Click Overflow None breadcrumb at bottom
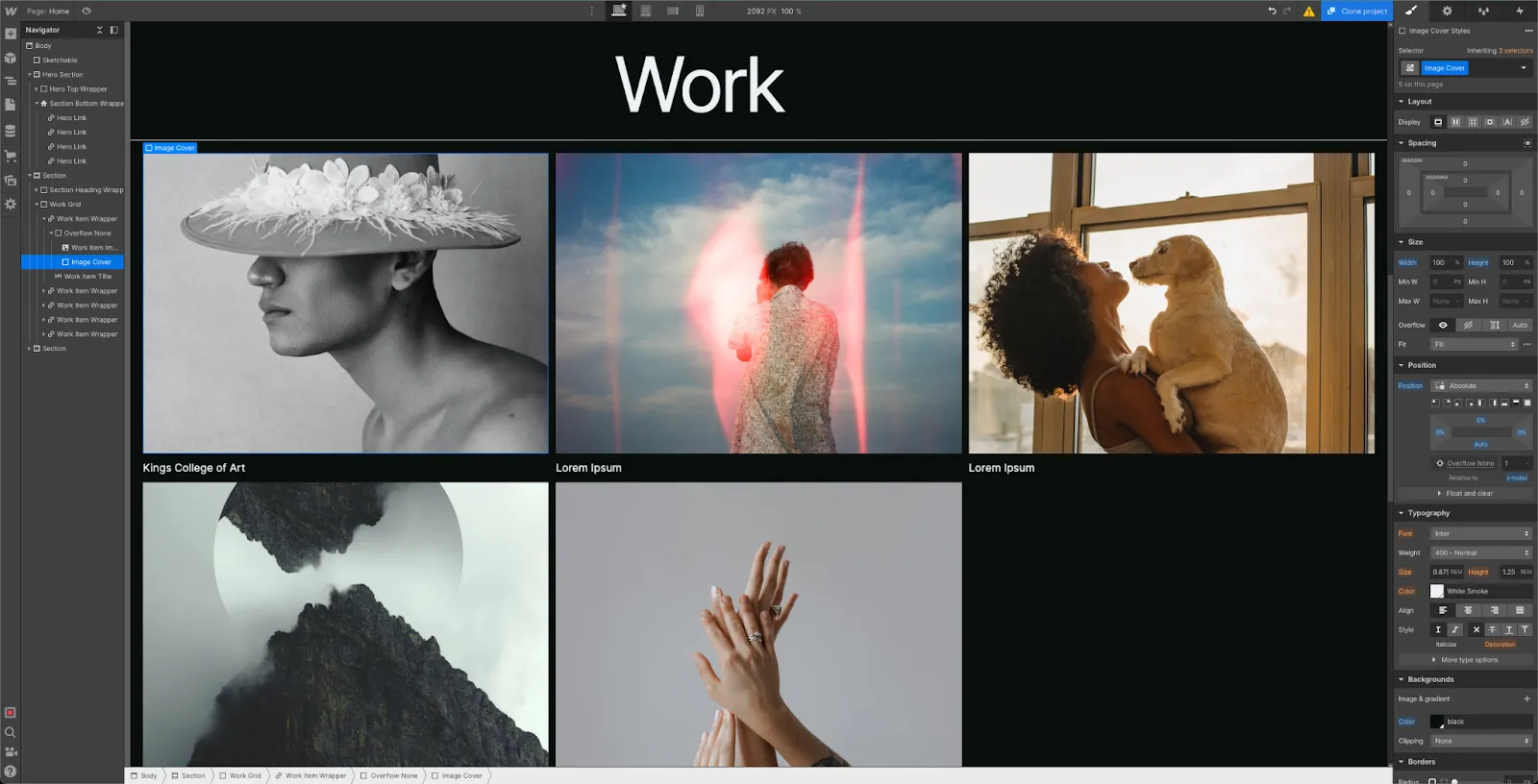Image resolution: width=1538 pixels, height=784 pixels. [389, 775]
